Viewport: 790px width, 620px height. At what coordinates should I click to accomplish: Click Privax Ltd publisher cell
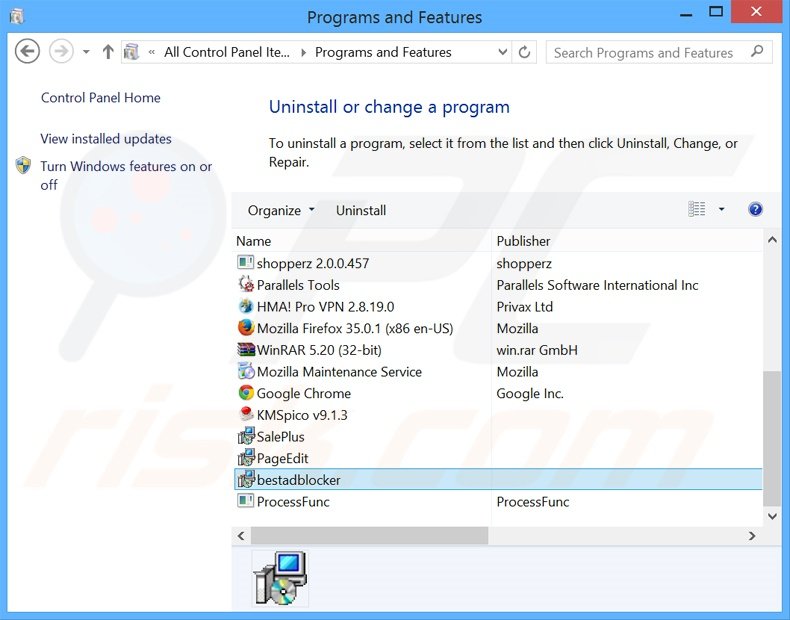pyautogui.click(x=524, y=307)
